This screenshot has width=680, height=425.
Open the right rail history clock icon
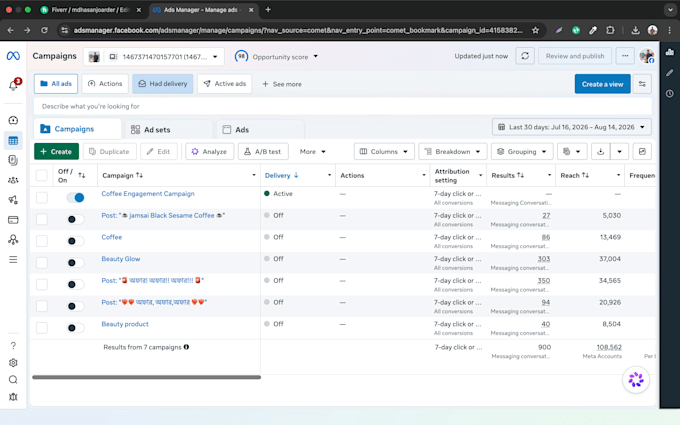pos(670,94)
